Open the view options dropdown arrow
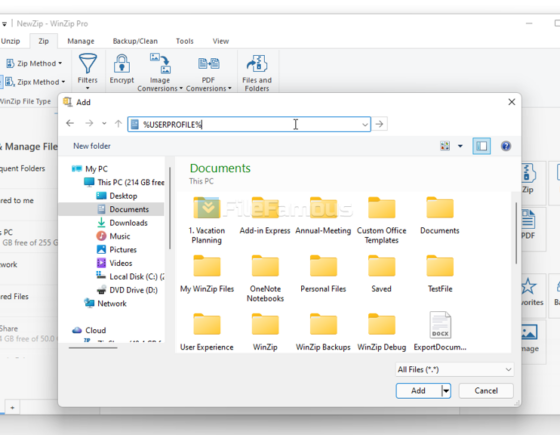This screenshot has width=560, height=435. [x=460, y=146]
